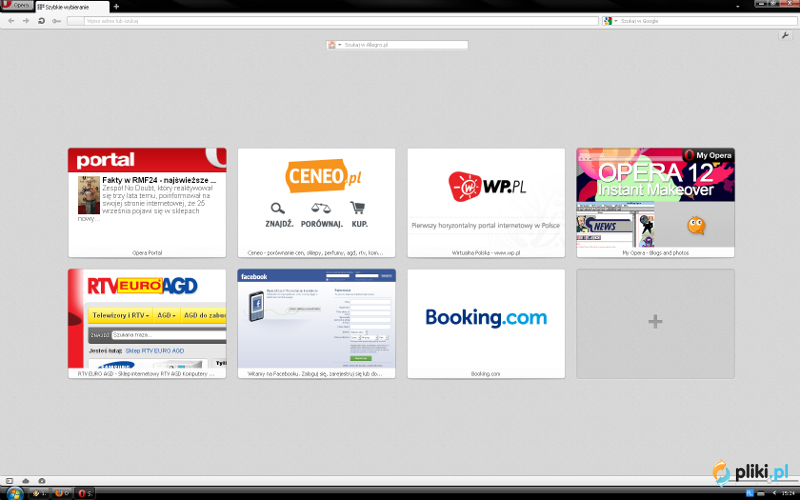The image size is (800, 500).
Task: Go back using the back arrow
Action: pos(11,21)
